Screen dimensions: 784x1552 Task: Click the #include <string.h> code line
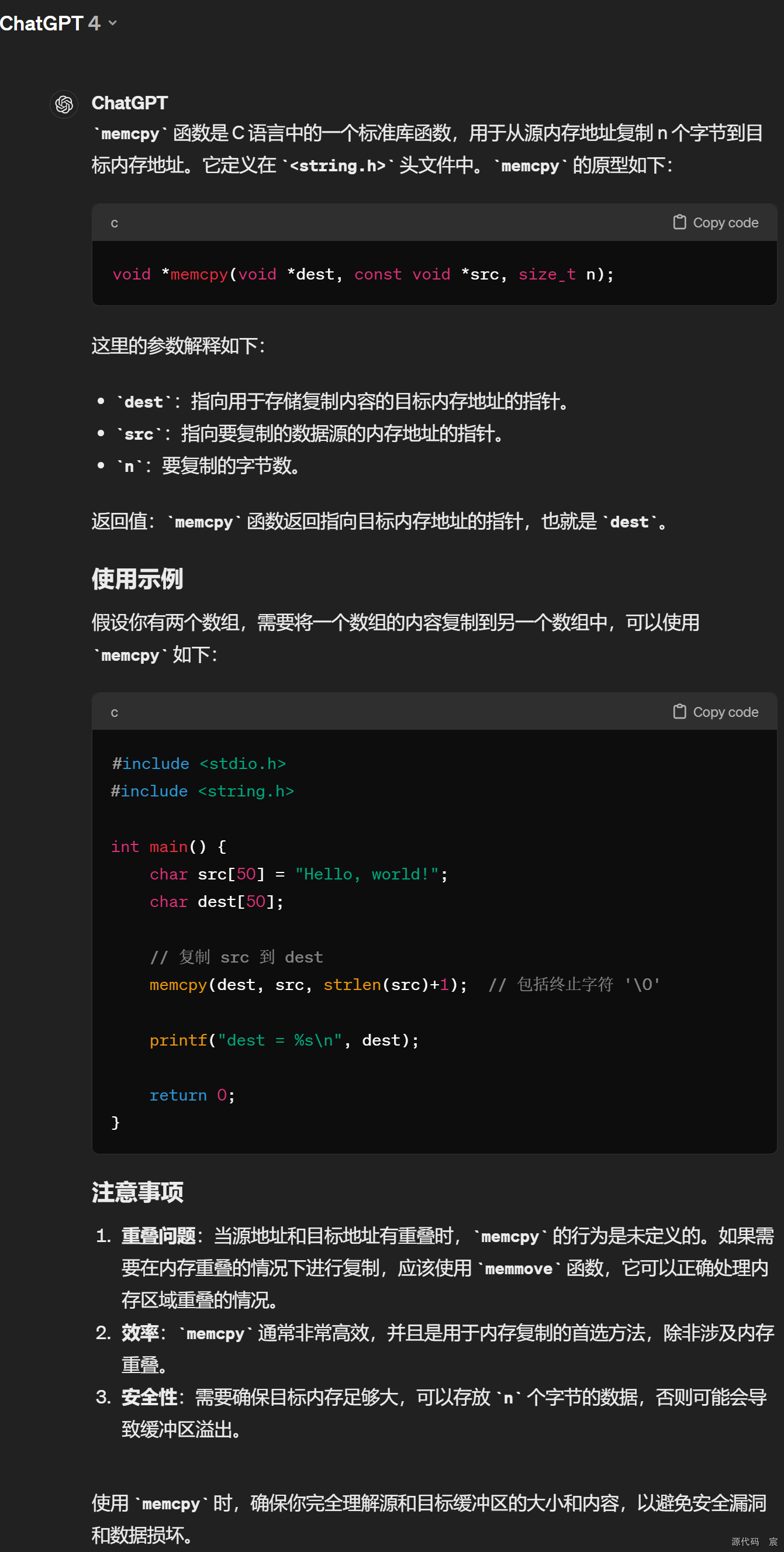pyautogui.click(x=202, y=792)
